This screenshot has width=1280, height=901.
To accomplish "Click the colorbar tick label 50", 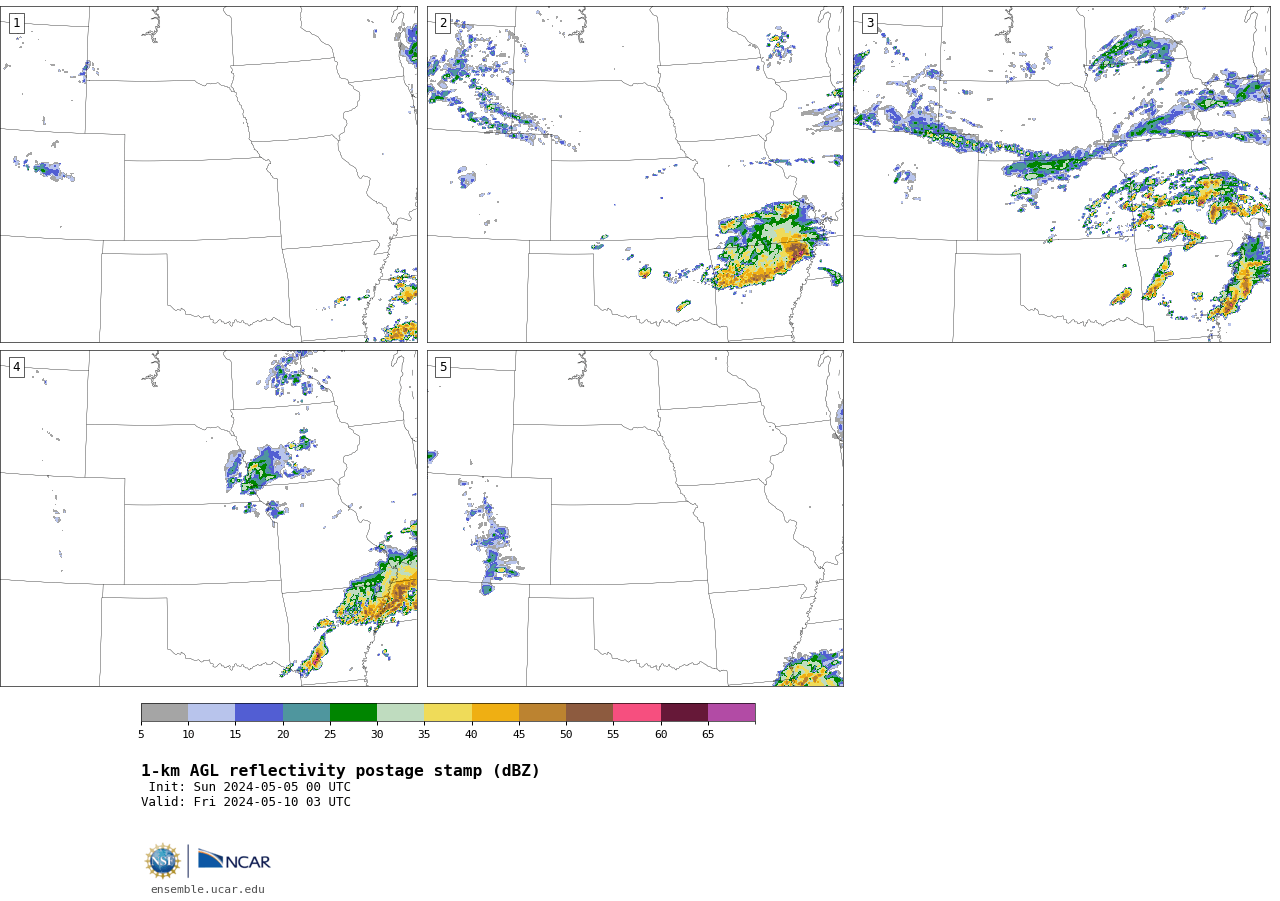I will (566, 735).
